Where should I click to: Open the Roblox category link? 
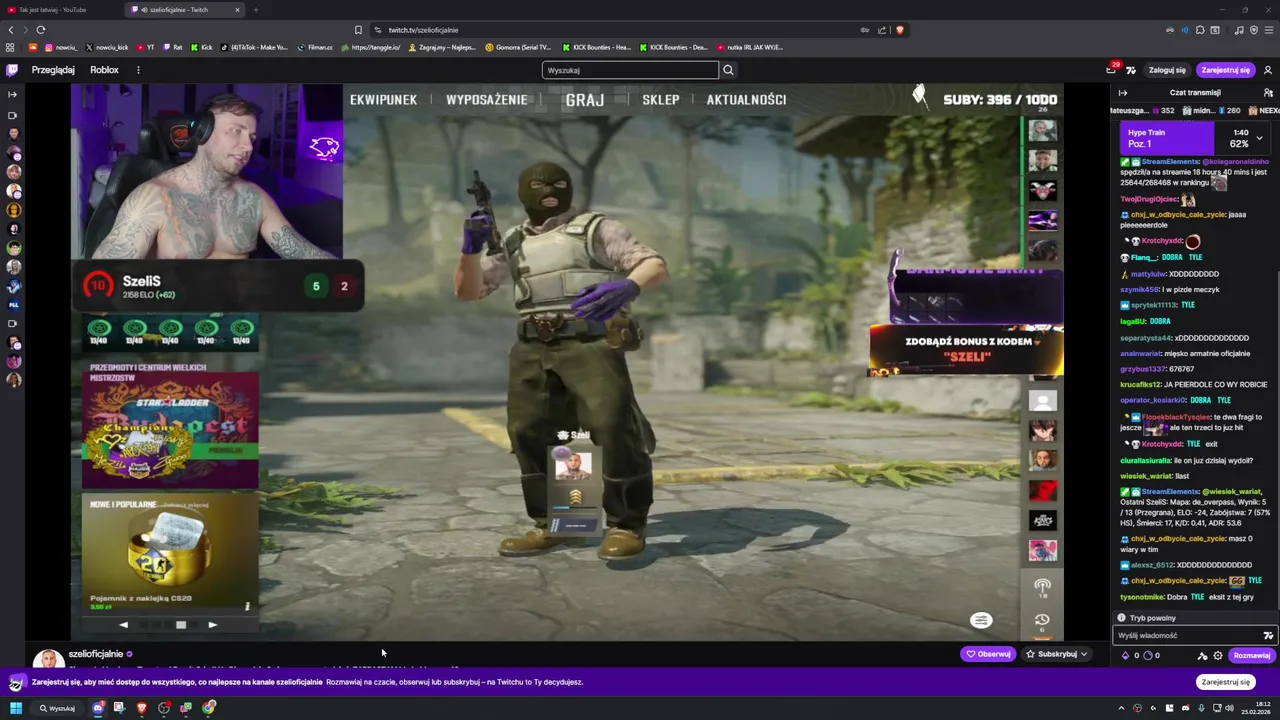point(104,70)
